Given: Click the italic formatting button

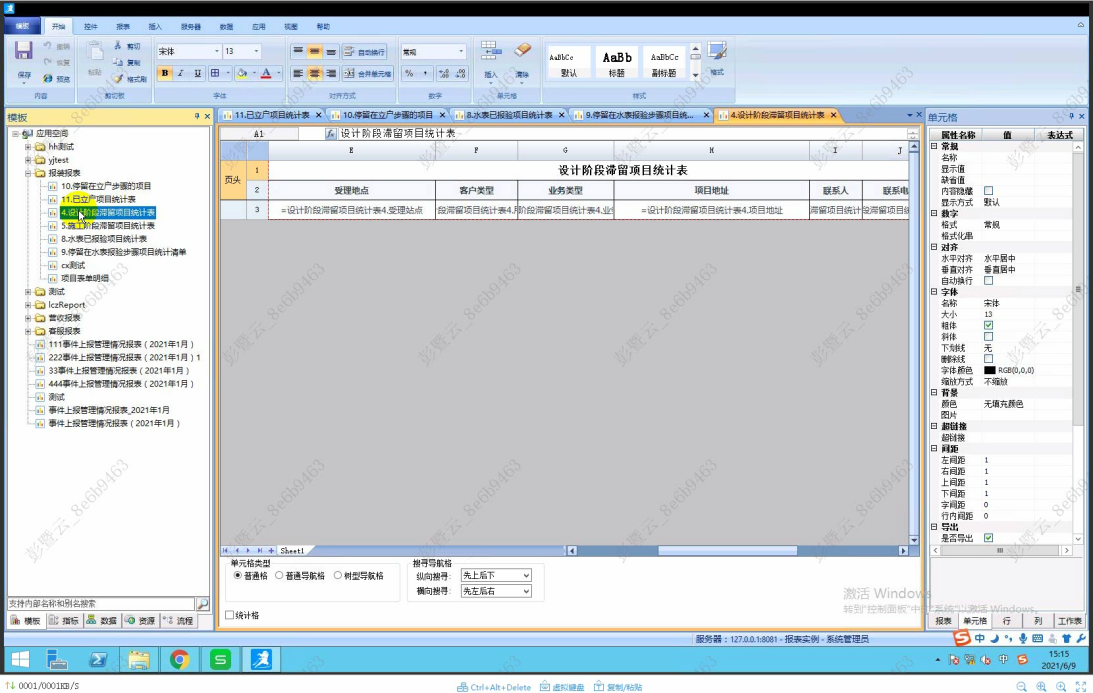Looking at the screenshot, I should click(x=181, y=73).
